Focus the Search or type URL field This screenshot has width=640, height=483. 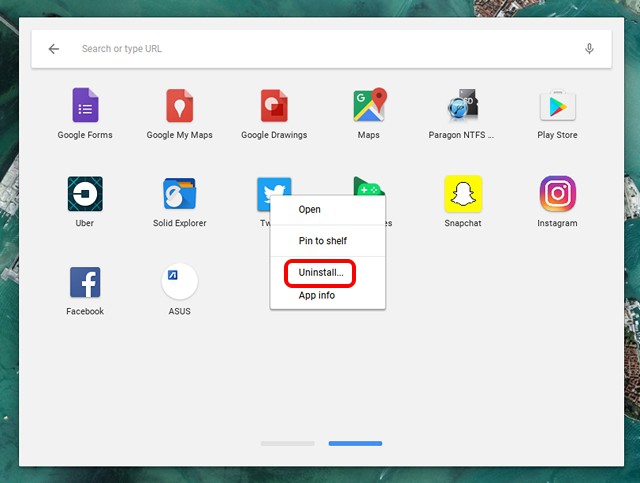click(x=322, y=49)
